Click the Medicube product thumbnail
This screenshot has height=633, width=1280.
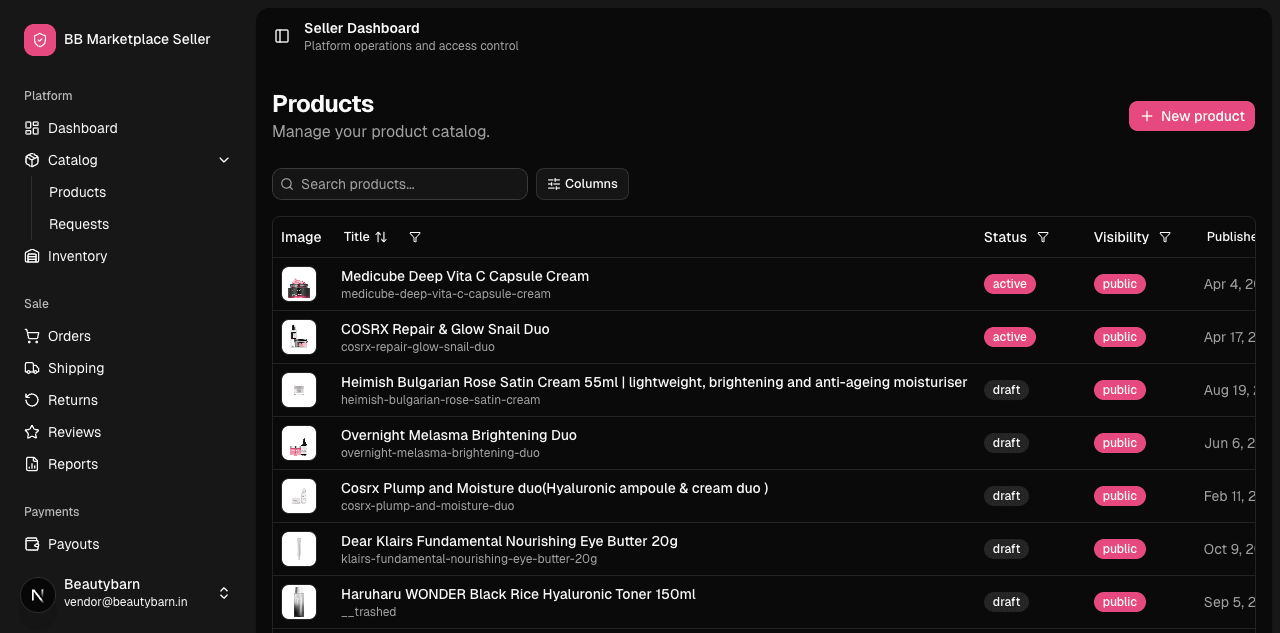click(x=299, y=284)
